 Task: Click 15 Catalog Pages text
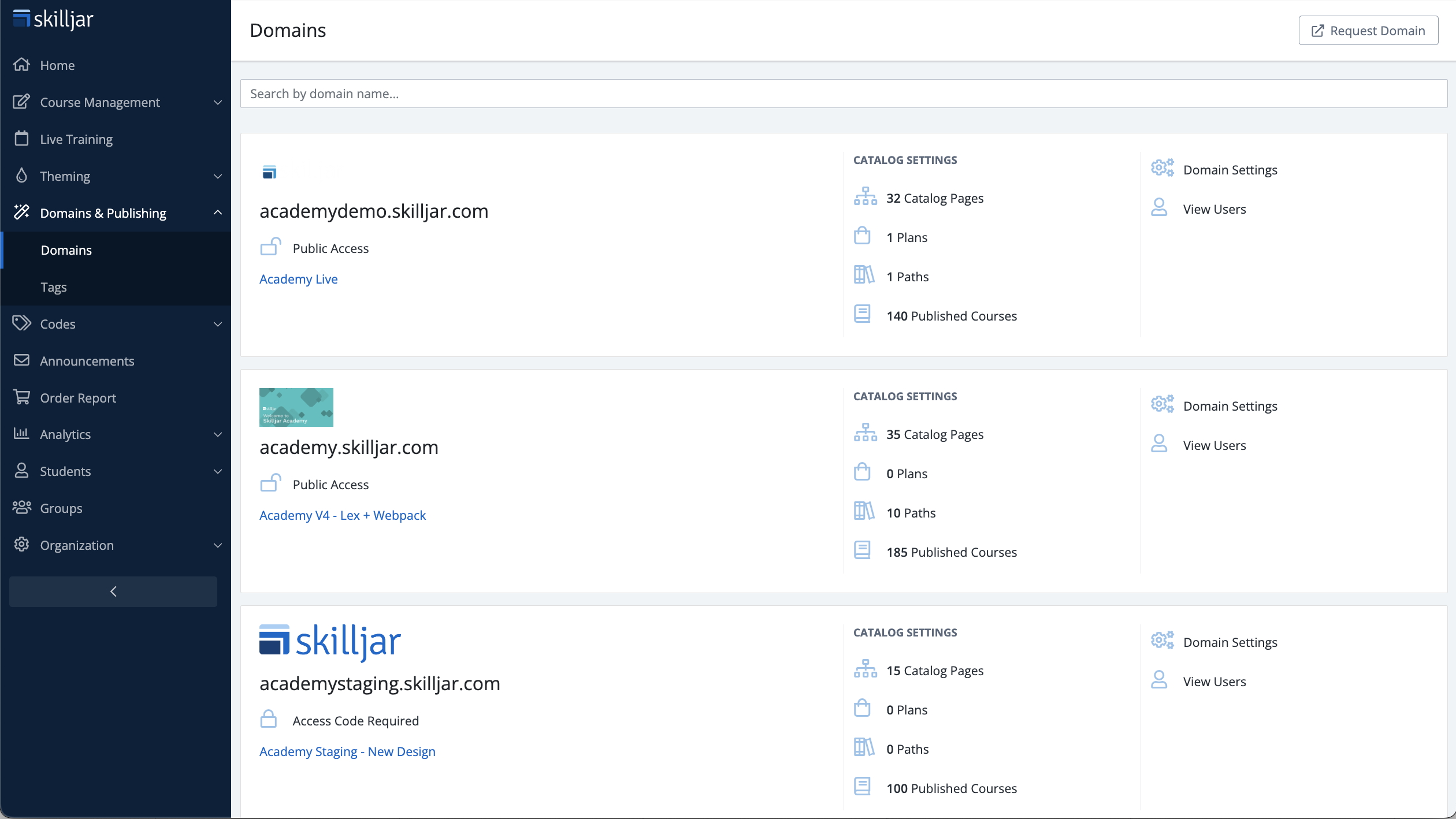(935, 671)
